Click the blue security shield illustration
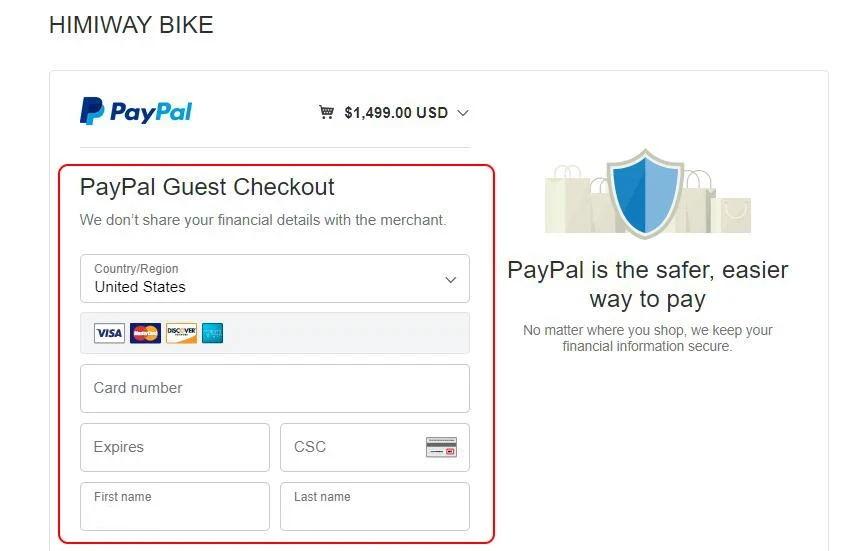Viewport: 868px width, 551px height. coord(646,193)
